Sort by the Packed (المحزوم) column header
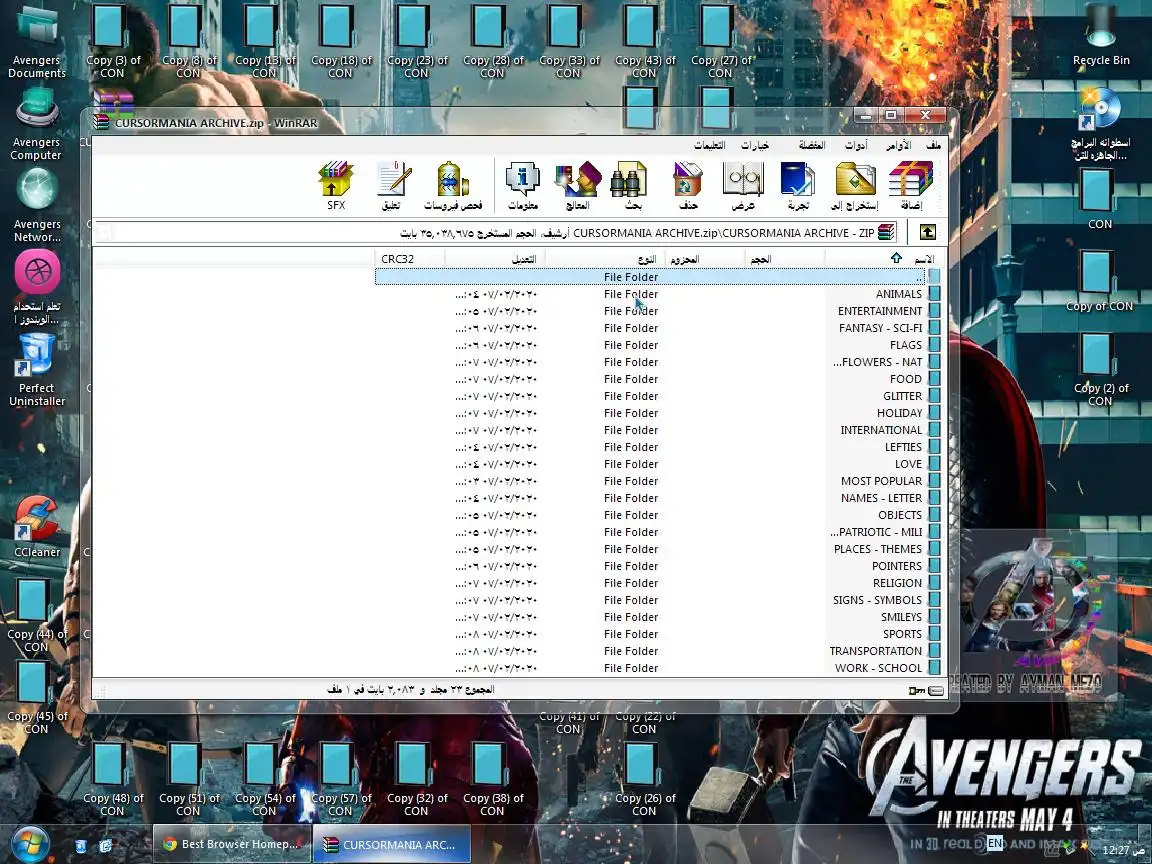The width and height of the screenshot is (1152, 864). 705,259
